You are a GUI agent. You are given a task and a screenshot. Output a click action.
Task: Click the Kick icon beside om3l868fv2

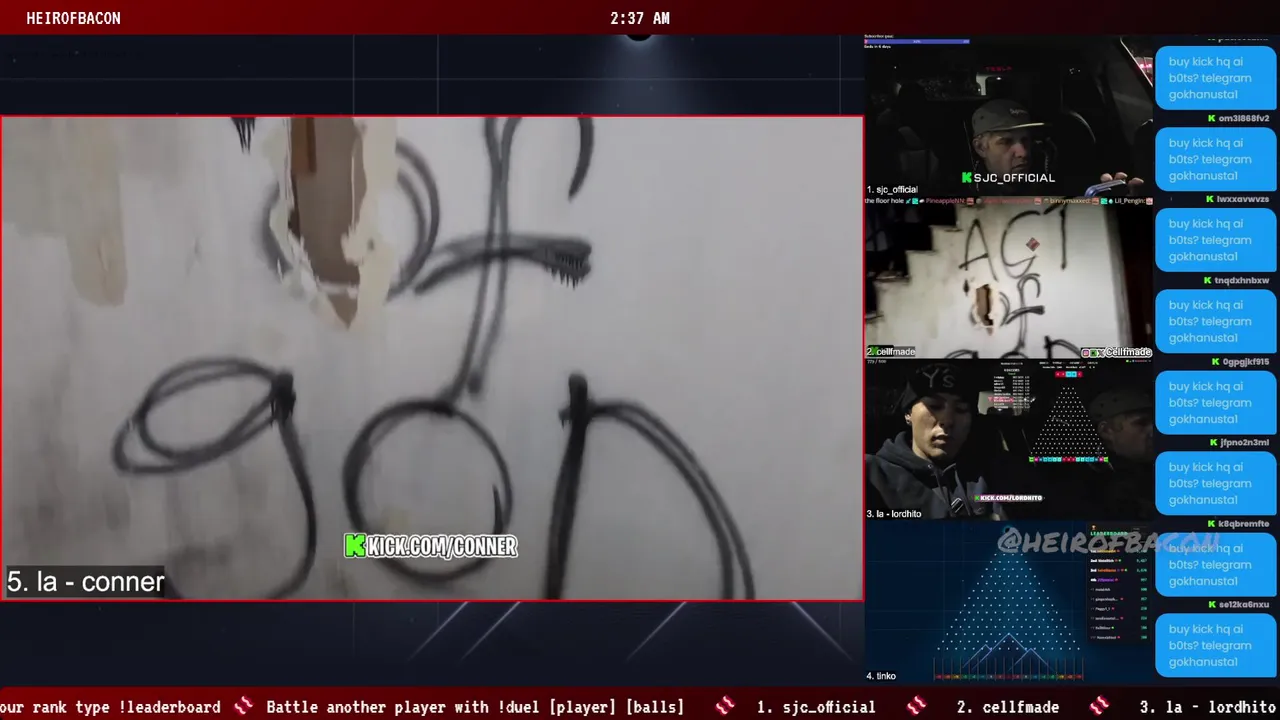[x=1212, y=118]
